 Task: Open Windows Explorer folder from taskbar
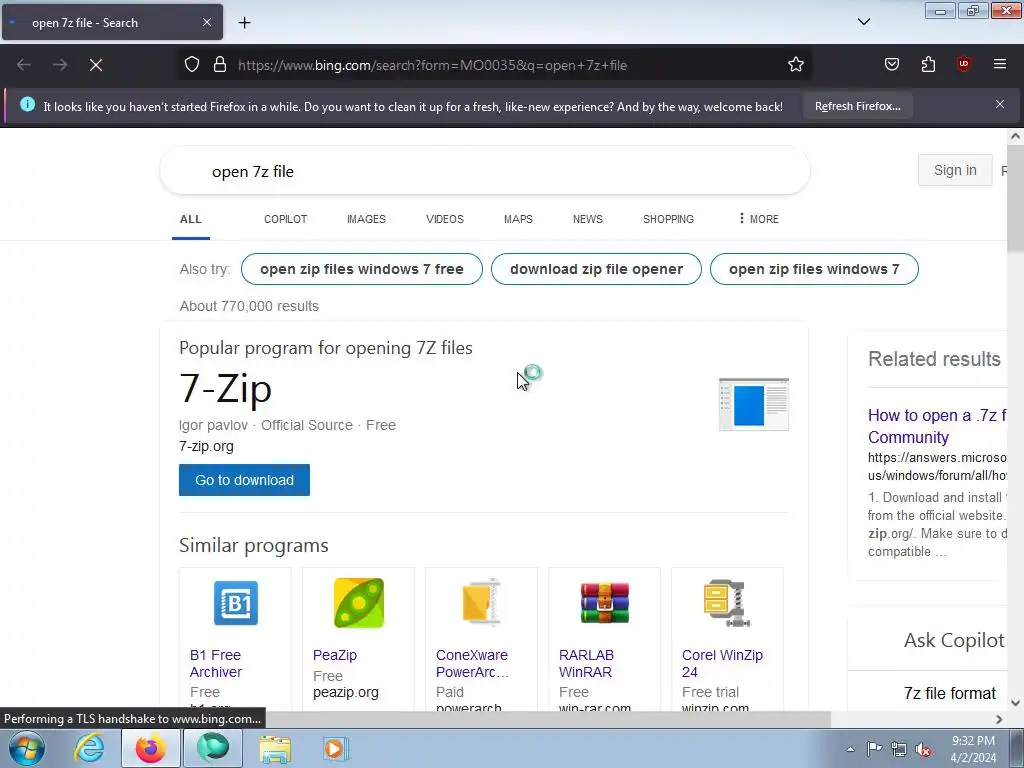coord(275,749)
